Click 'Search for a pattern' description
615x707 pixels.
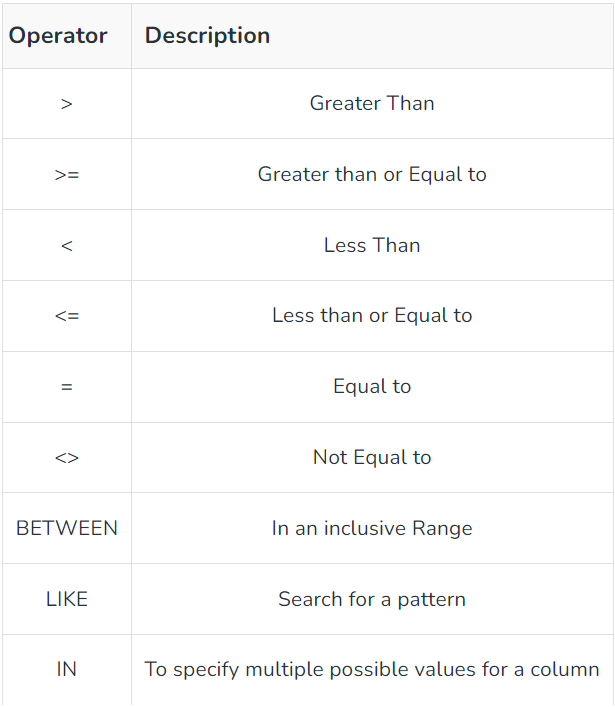click(x=372, y=600)
